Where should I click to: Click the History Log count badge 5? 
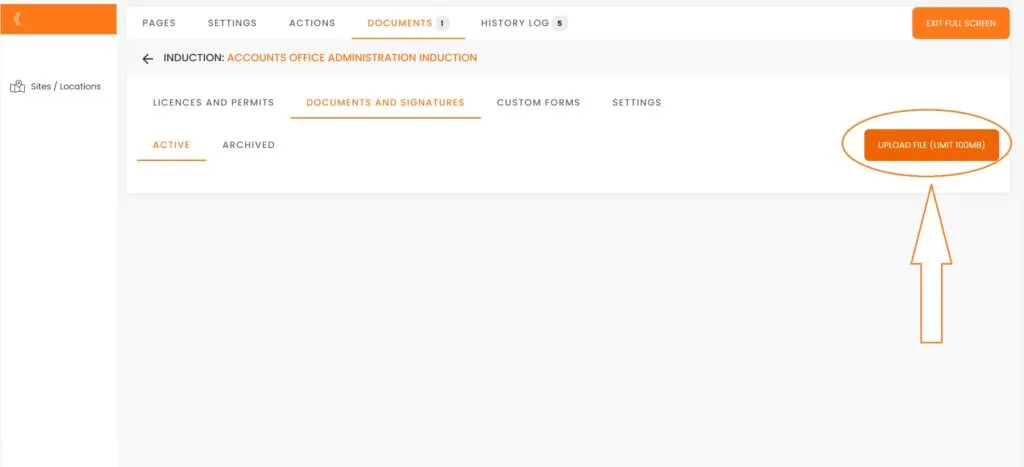pyautogui.click(x=559, y=24)
